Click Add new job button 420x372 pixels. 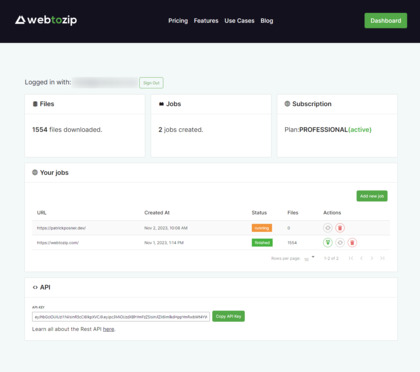tap(372, 196)
